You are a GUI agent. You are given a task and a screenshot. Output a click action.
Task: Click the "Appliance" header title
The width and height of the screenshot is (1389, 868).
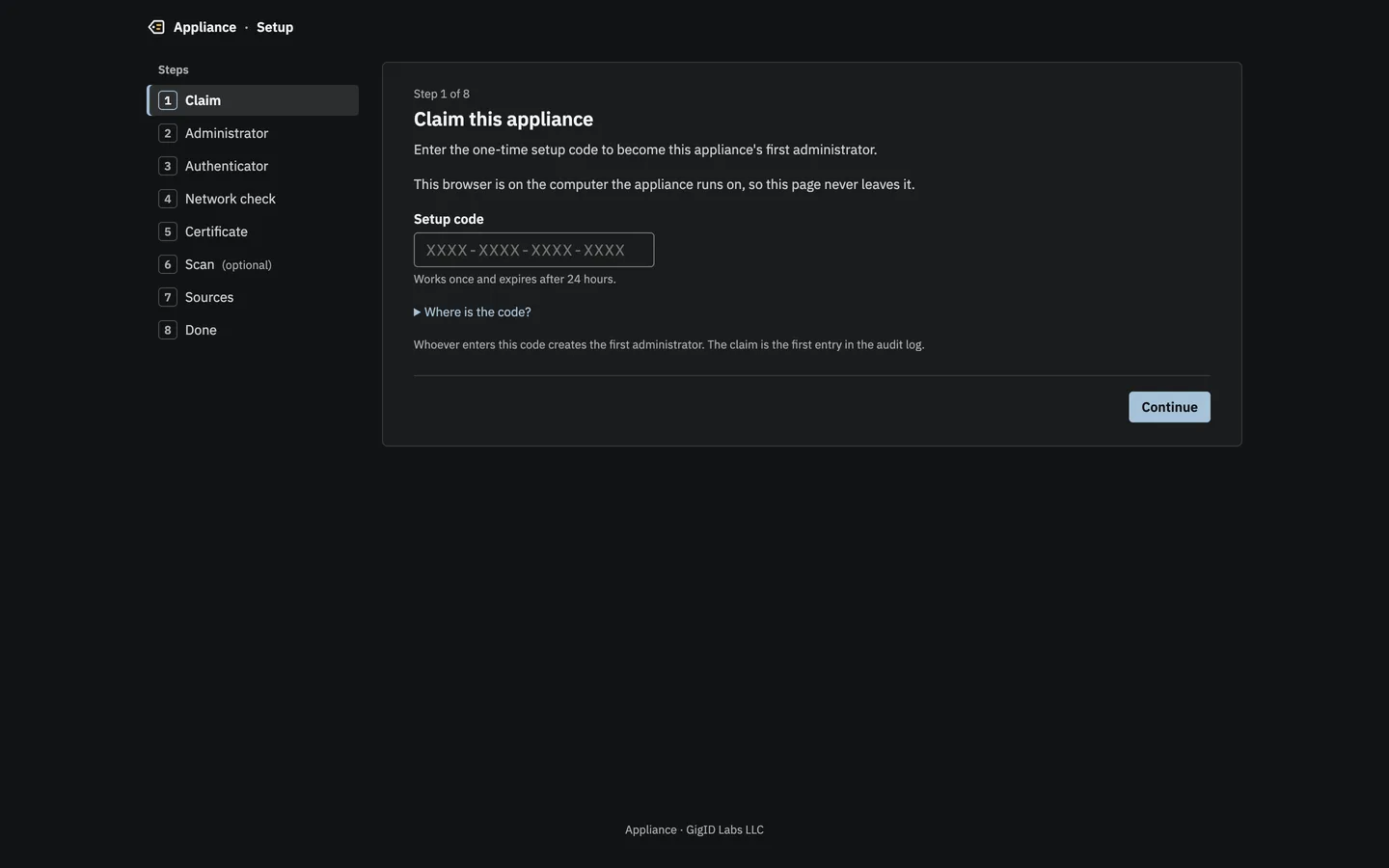pyautogui.click(x=204, y=27)
